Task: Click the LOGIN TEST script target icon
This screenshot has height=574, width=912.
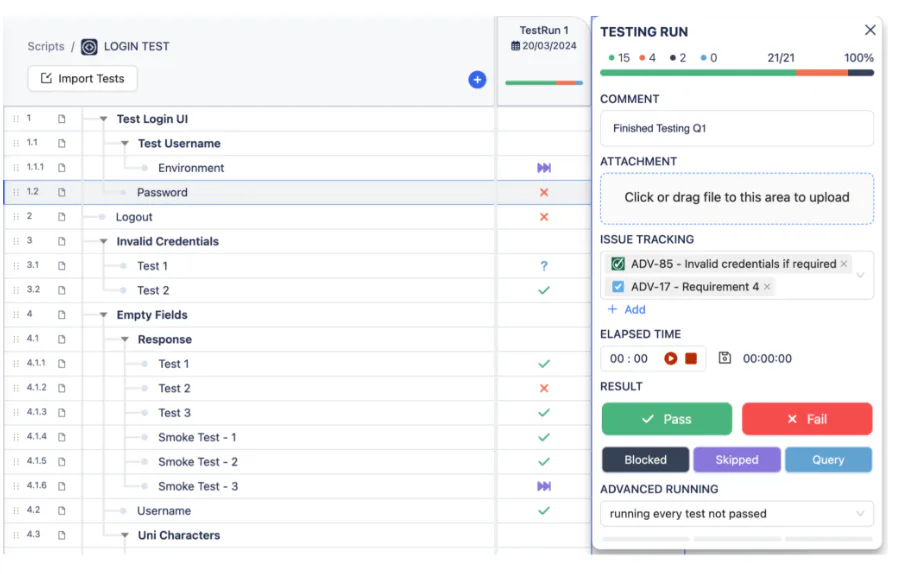Action: point(89,47)
